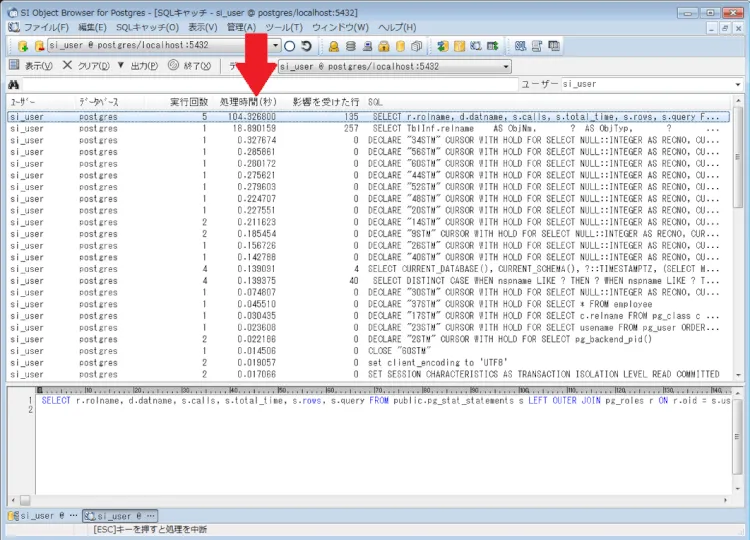Click the SQL text in the editor pane
This screenshot has width=750, height=540.
(386, 401)
